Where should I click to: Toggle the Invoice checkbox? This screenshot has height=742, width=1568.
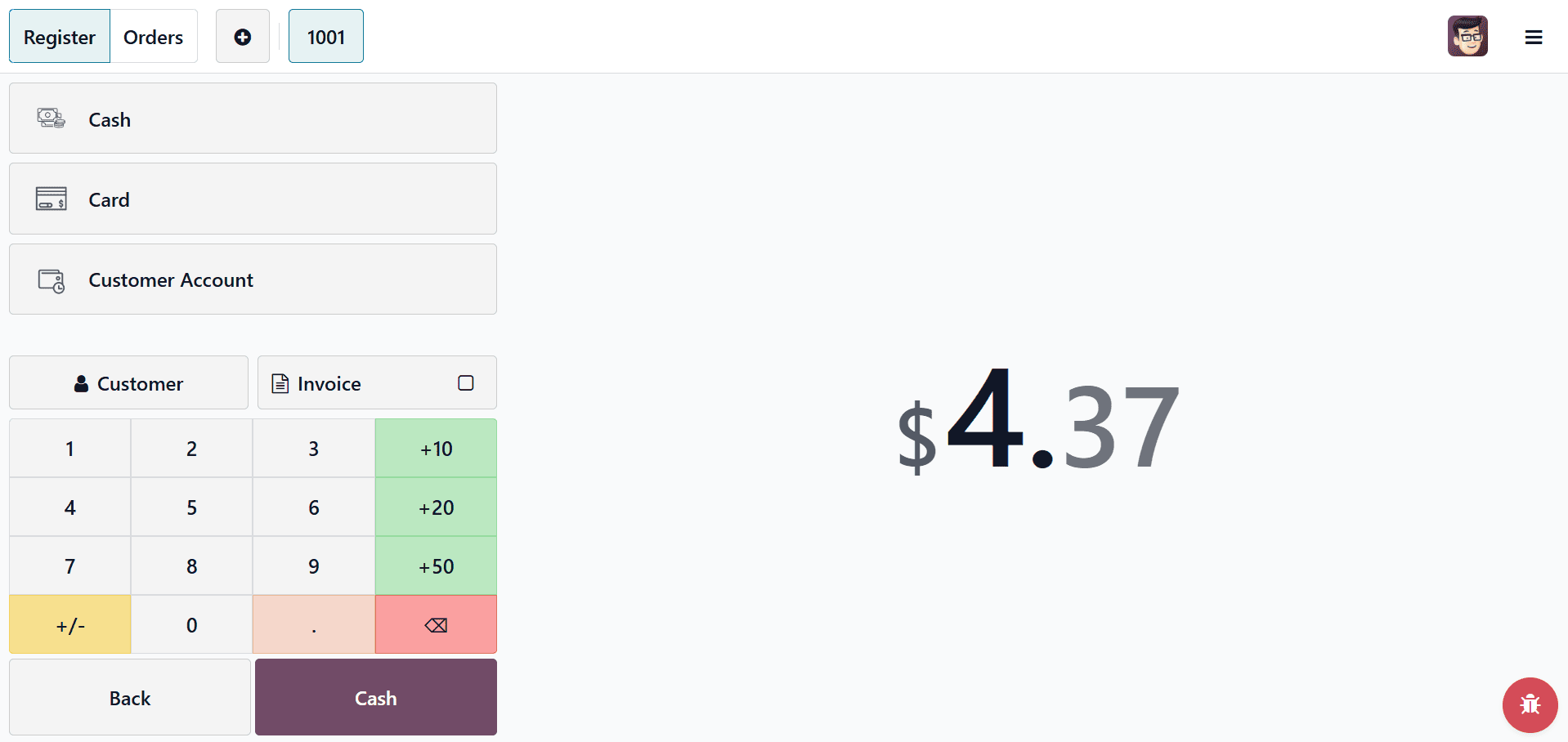pos(465,382)
